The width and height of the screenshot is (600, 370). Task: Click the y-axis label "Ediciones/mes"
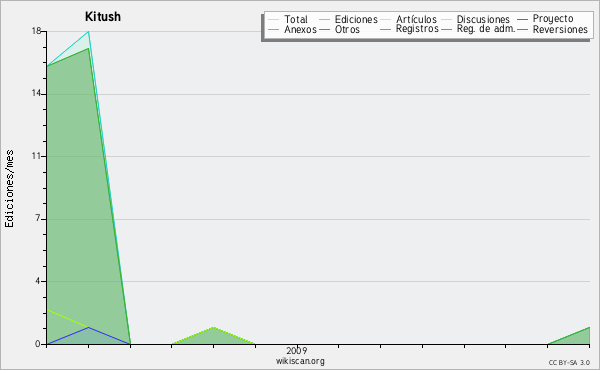pyautogui.click(x=9, y=189)
